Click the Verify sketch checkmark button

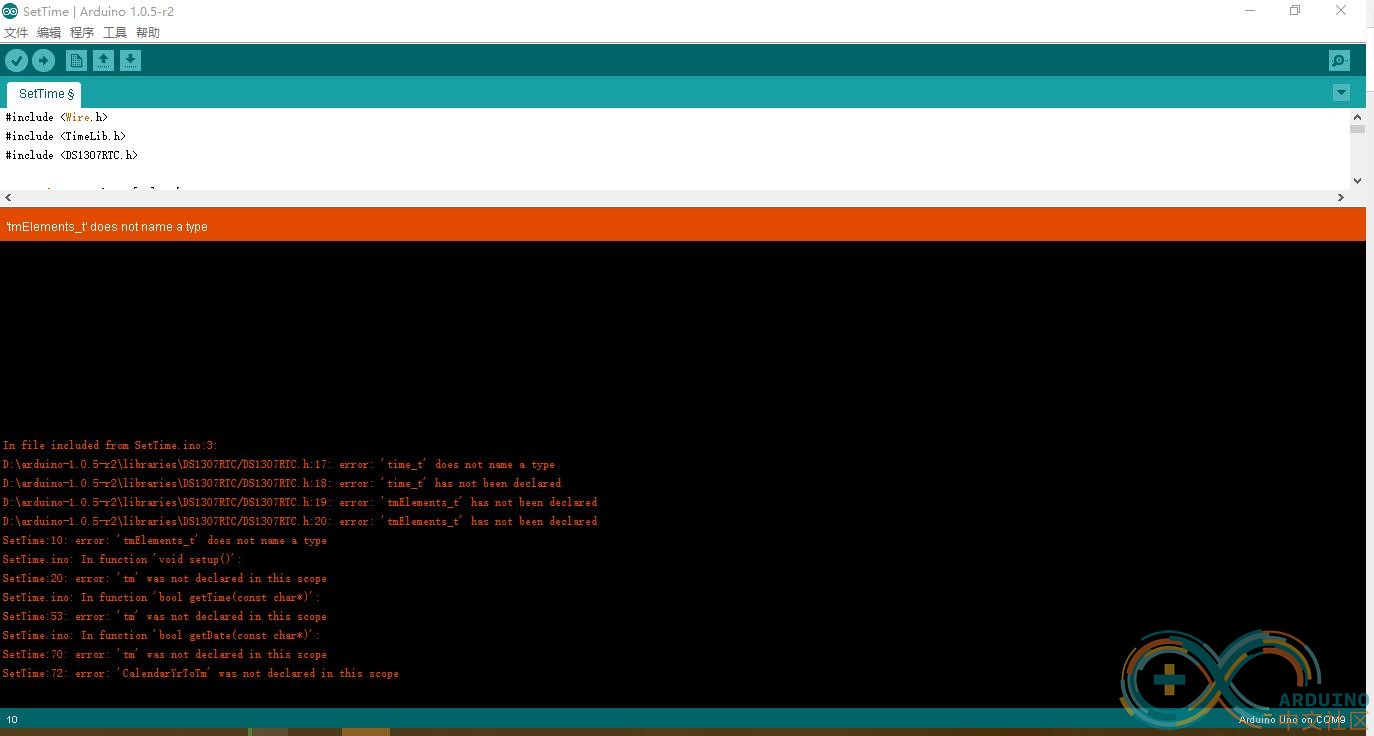(x=16, y=61)
